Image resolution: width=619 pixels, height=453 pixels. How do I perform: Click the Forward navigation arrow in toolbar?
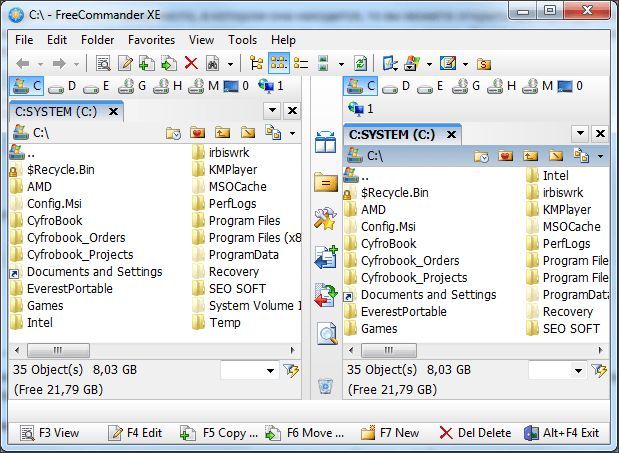point(59,64)
